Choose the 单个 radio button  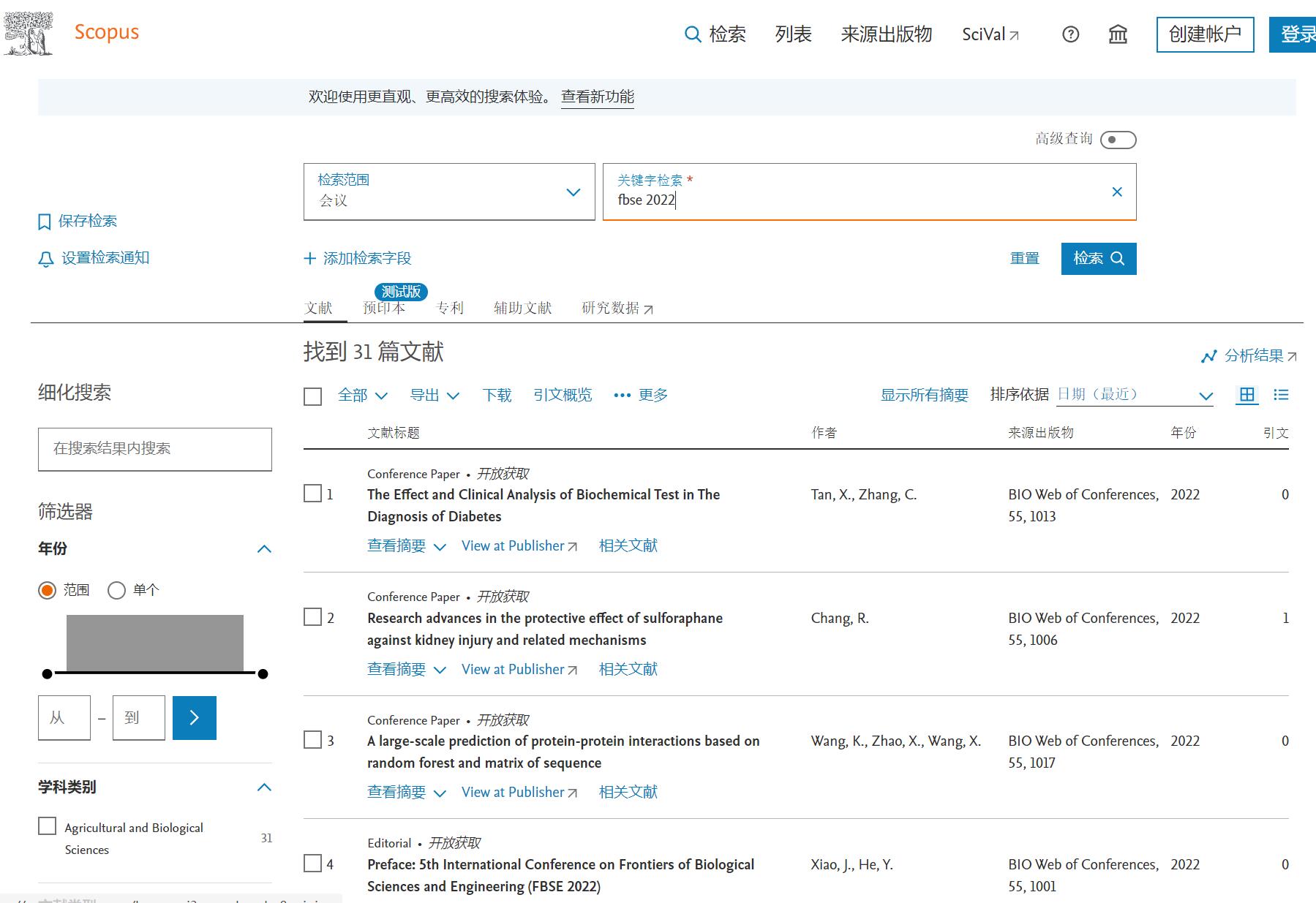(x=116, y=590)
